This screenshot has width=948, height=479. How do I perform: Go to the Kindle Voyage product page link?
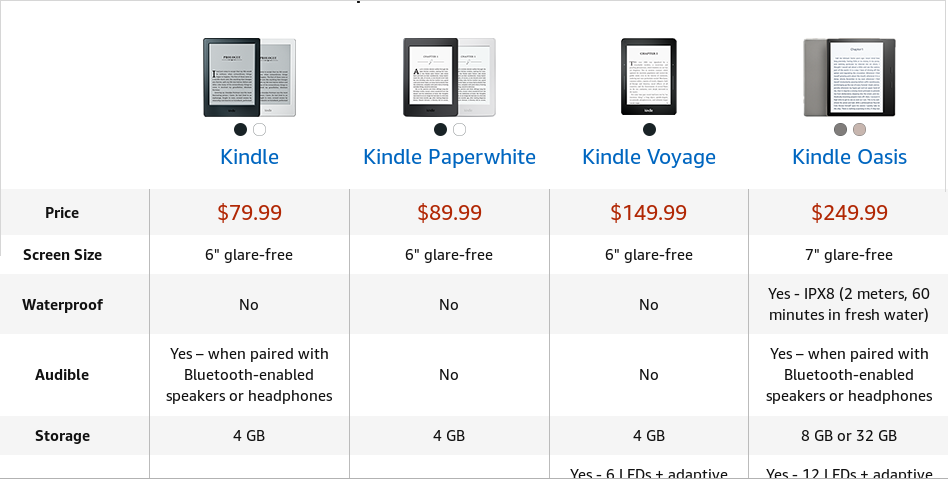649,157
